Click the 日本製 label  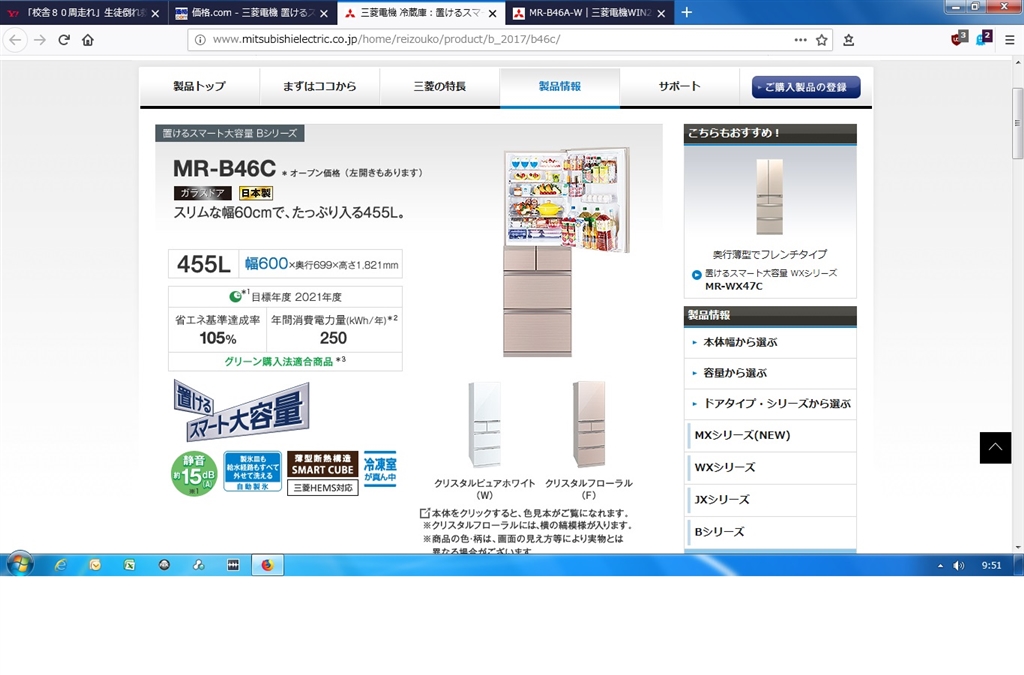(256, 193)
